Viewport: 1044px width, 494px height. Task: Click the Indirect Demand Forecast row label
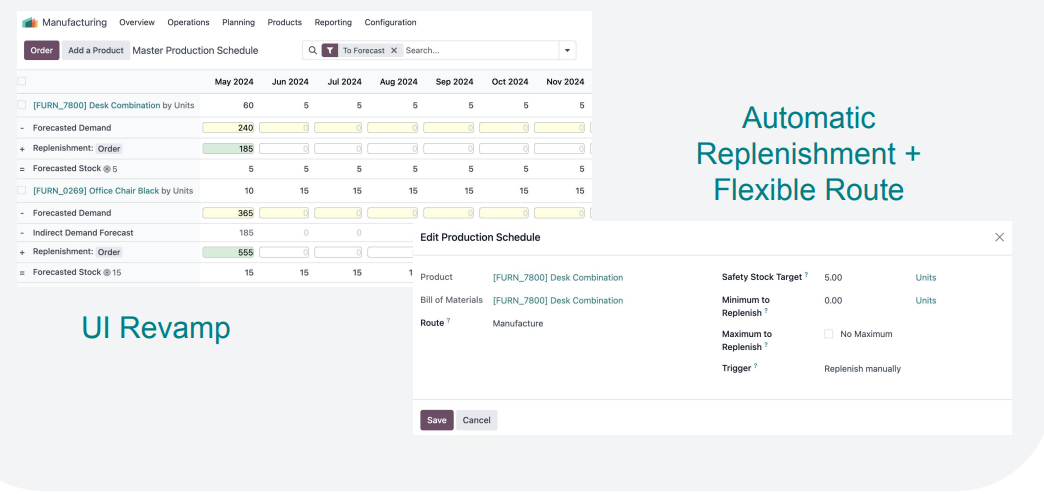point(83,233)
